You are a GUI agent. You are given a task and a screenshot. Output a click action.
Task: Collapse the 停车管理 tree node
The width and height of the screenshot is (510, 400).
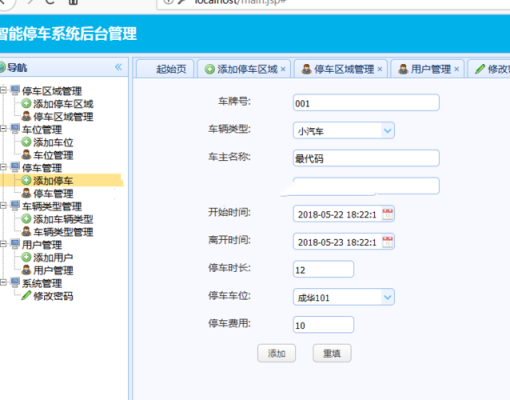3,167
